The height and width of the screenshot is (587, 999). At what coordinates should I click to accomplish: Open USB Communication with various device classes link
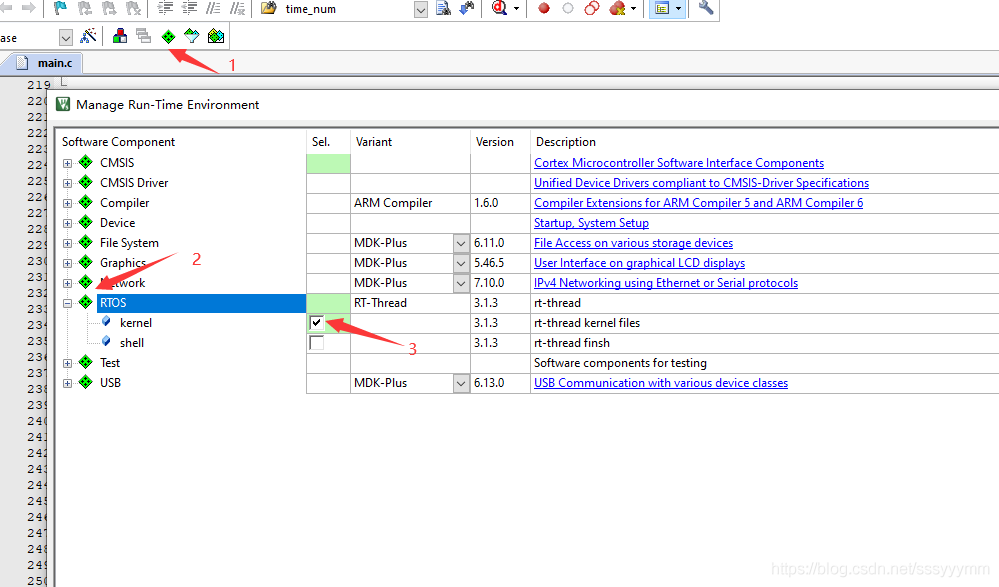661,383
